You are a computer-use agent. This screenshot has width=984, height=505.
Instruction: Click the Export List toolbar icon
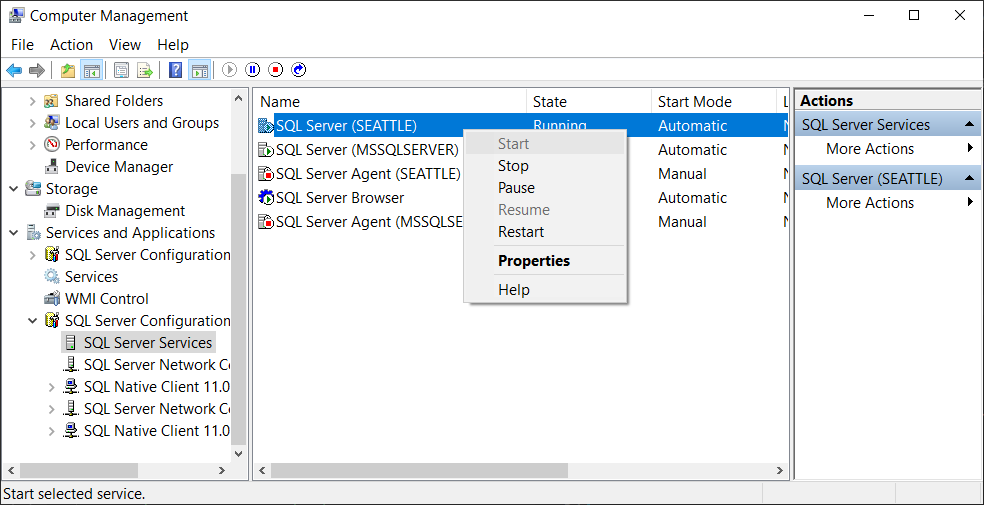tap(146, 70)
